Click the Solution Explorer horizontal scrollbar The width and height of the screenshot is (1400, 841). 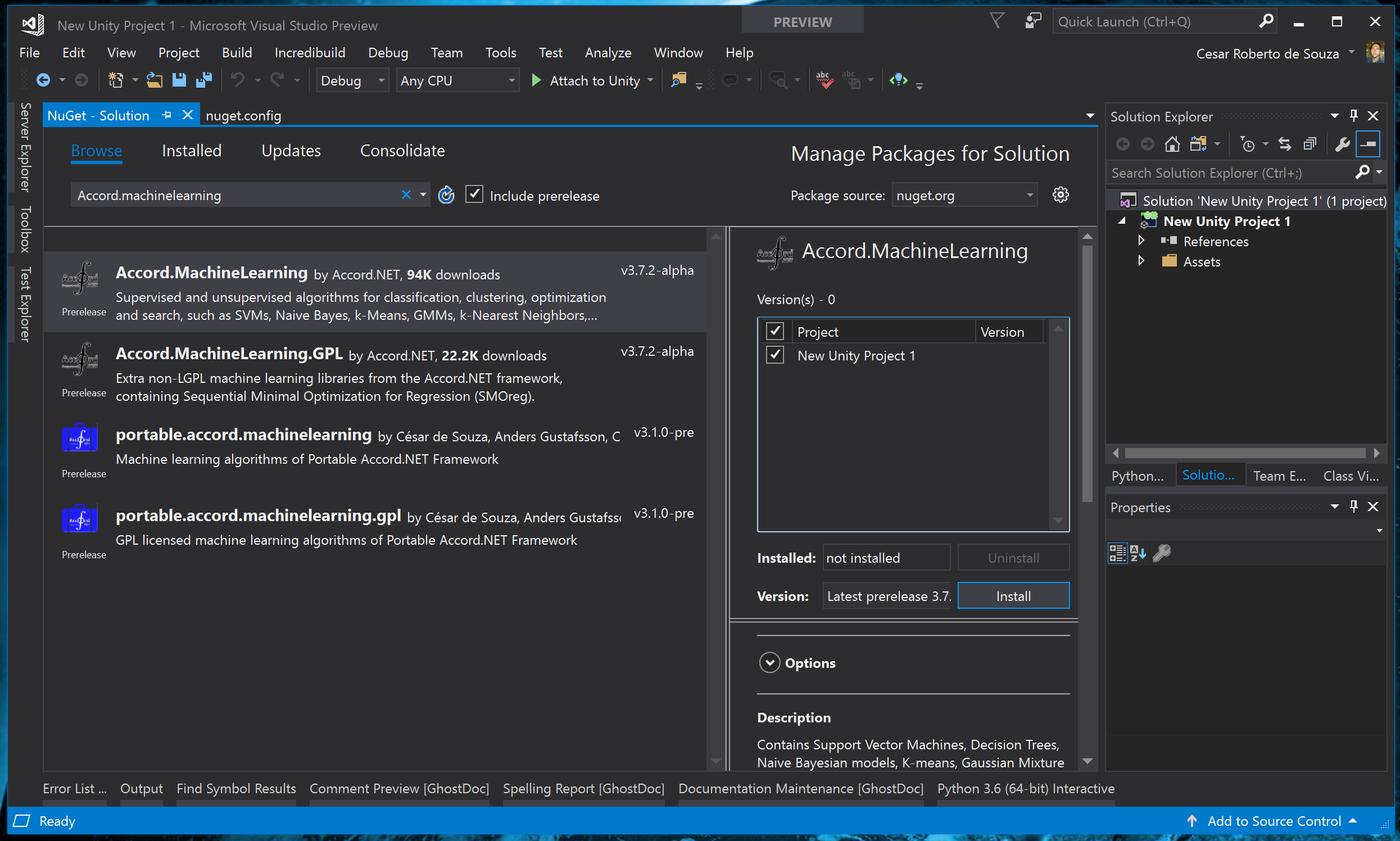pyautogui.click(x=1245, y=453)
